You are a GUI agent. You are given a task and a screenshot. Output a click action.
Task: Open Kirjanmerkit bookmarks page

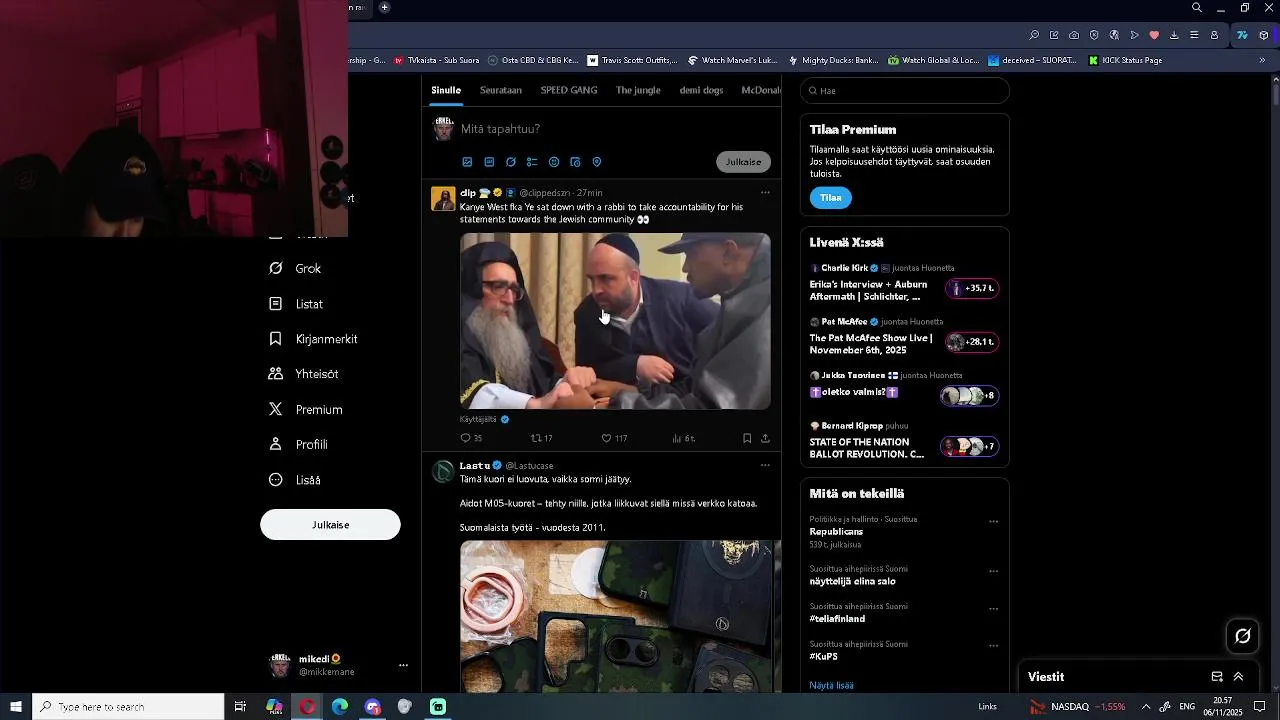pos(313,339)
